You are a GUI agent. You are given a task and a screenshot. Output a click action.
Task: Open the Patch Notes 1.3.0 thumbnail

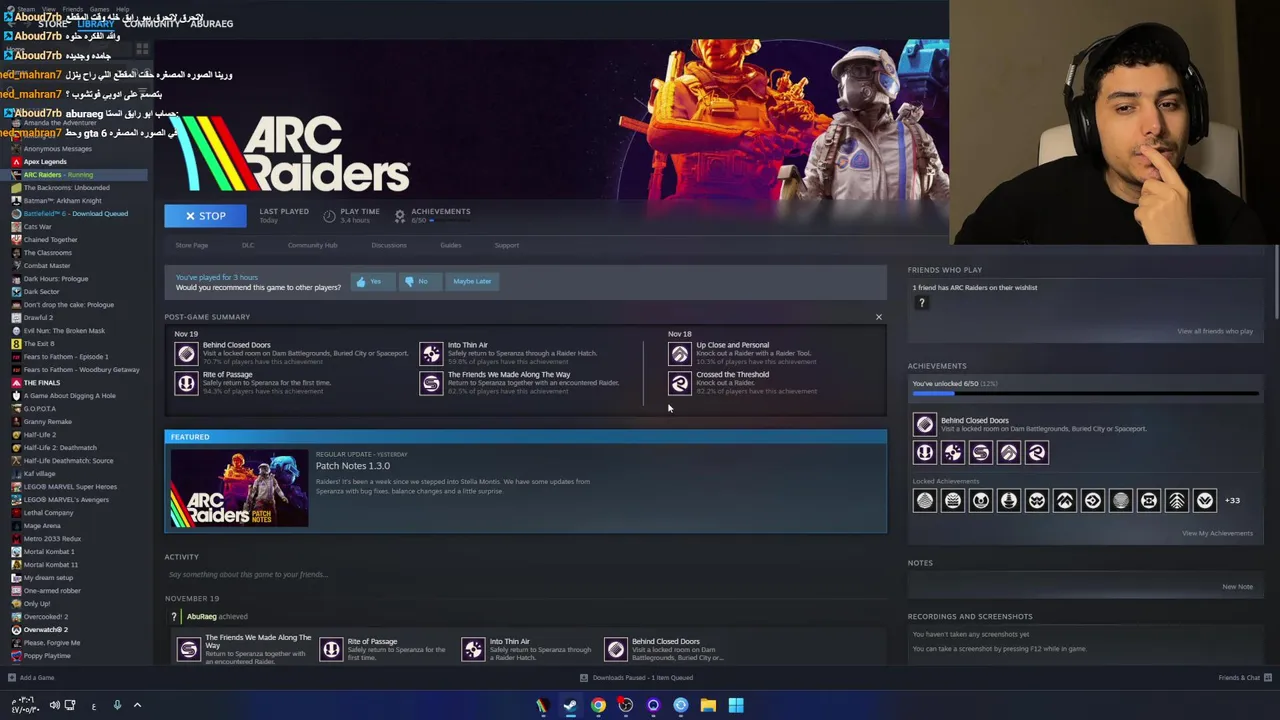pos(239,489)
